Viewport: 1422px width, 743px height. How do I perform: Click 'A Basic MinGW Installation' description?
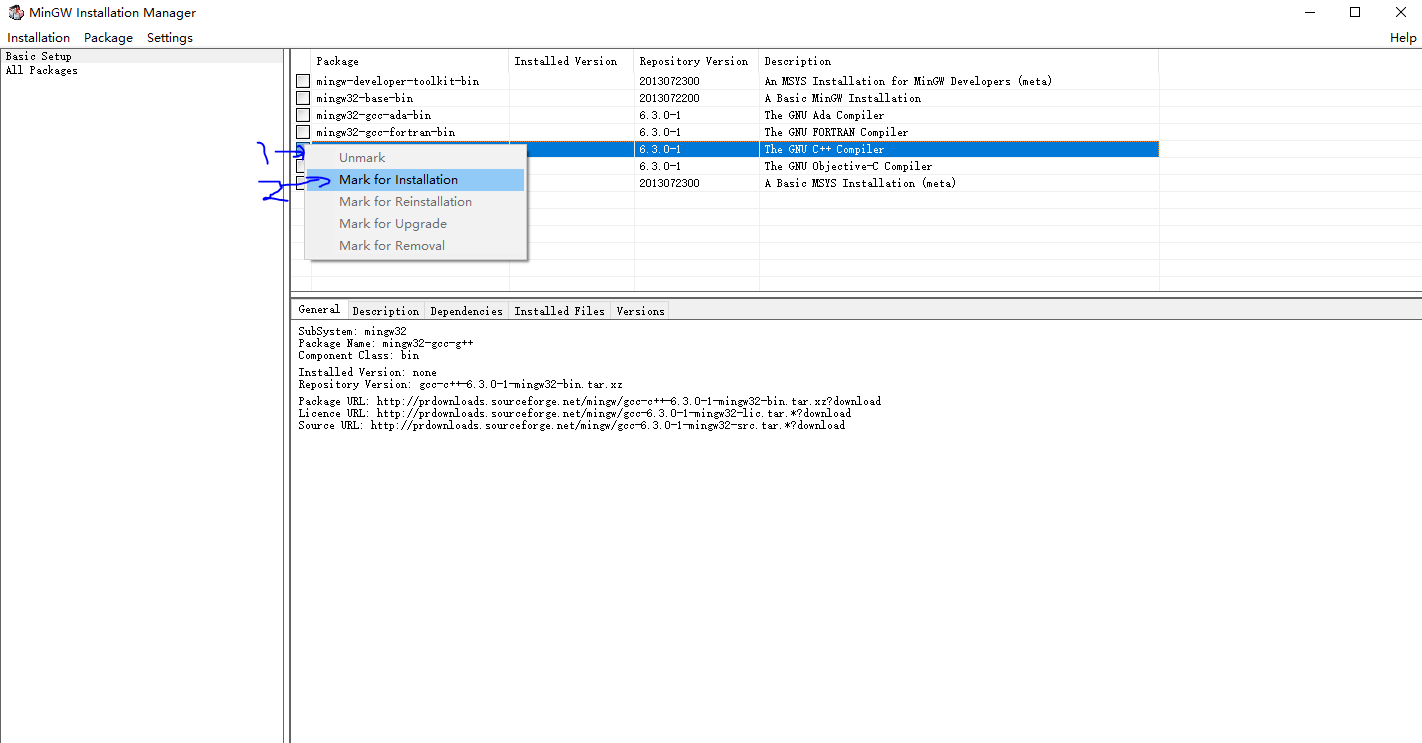tap(843, 98)
